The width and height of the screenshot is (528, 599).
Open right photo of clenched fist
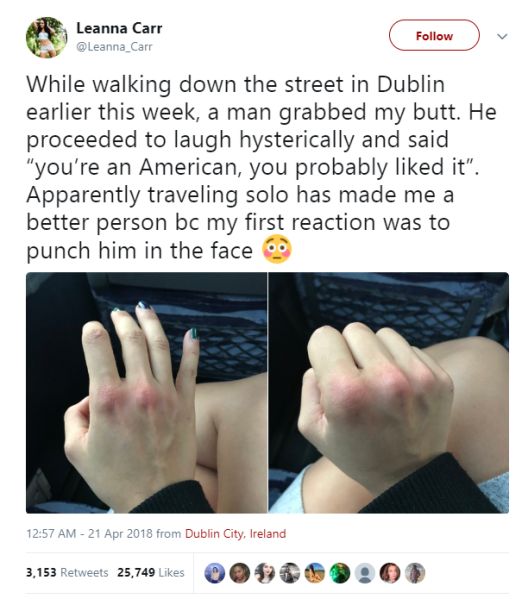(389, 392)
